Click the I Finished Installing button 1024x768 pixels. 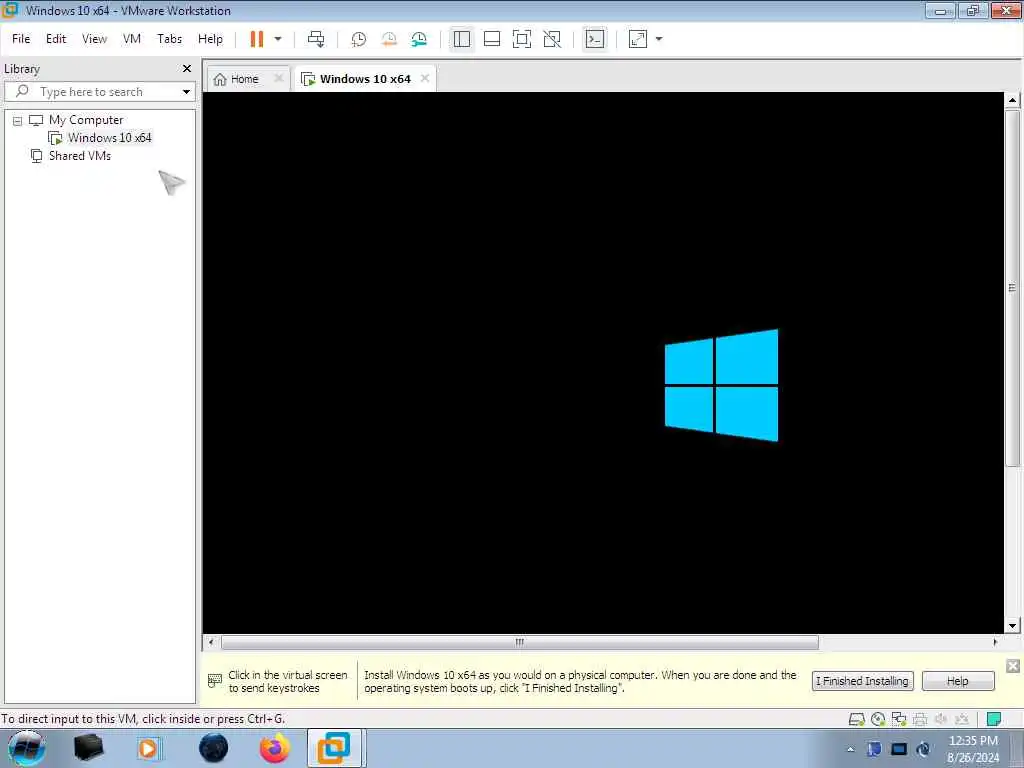pos(863,681)
